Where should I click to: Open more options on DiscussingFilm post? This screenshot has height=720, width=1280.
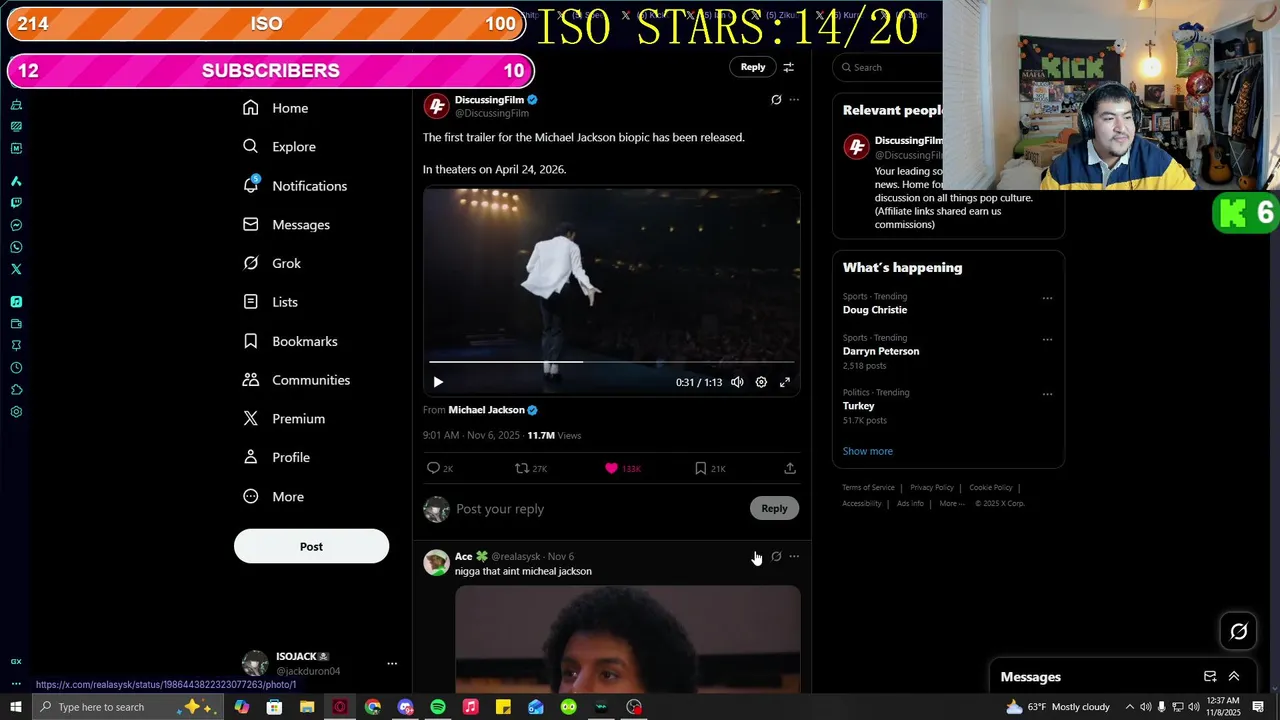click(794, 100)
